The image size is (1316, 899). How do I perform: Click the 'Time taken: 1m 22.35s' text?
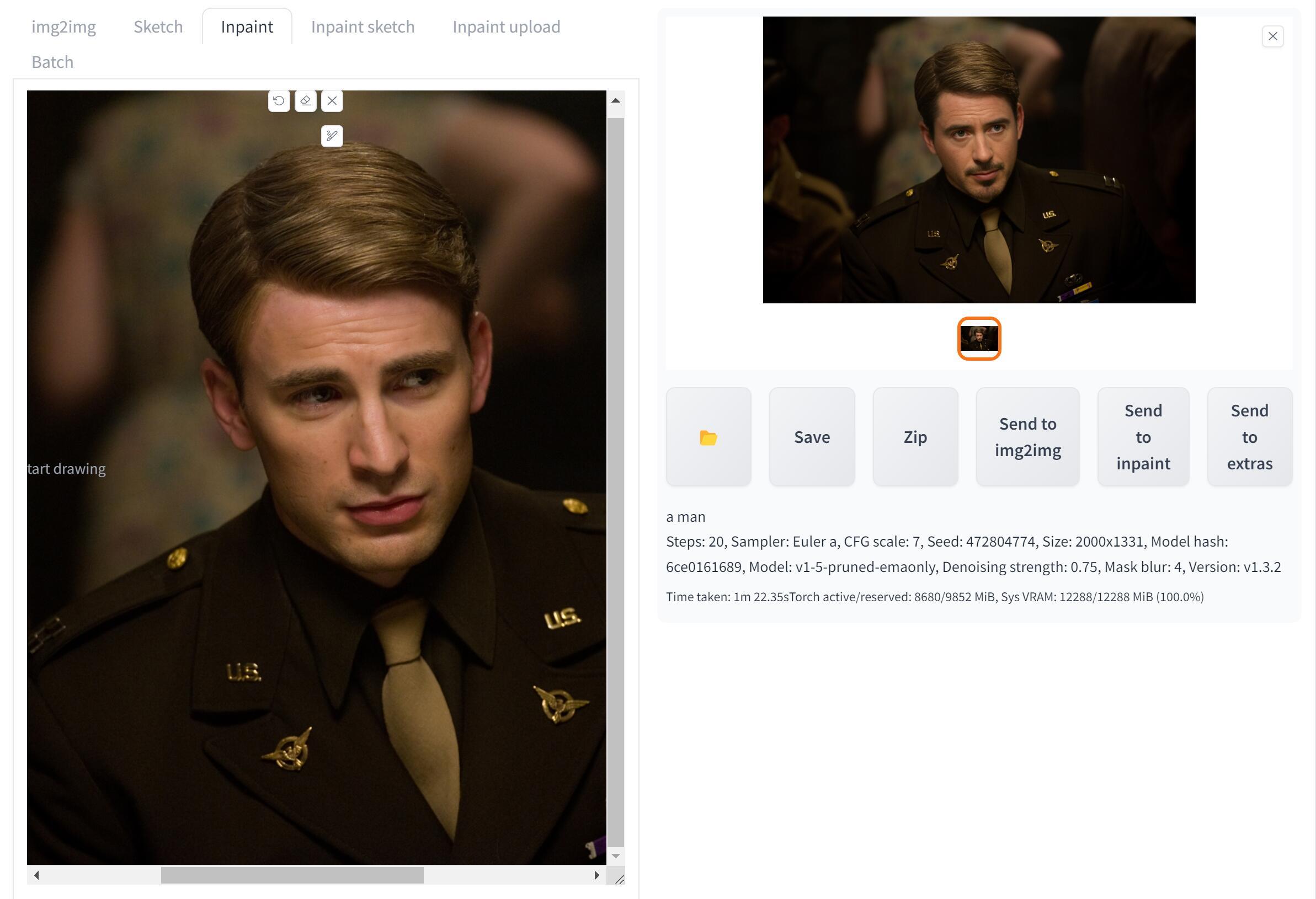tap(727, 597)
